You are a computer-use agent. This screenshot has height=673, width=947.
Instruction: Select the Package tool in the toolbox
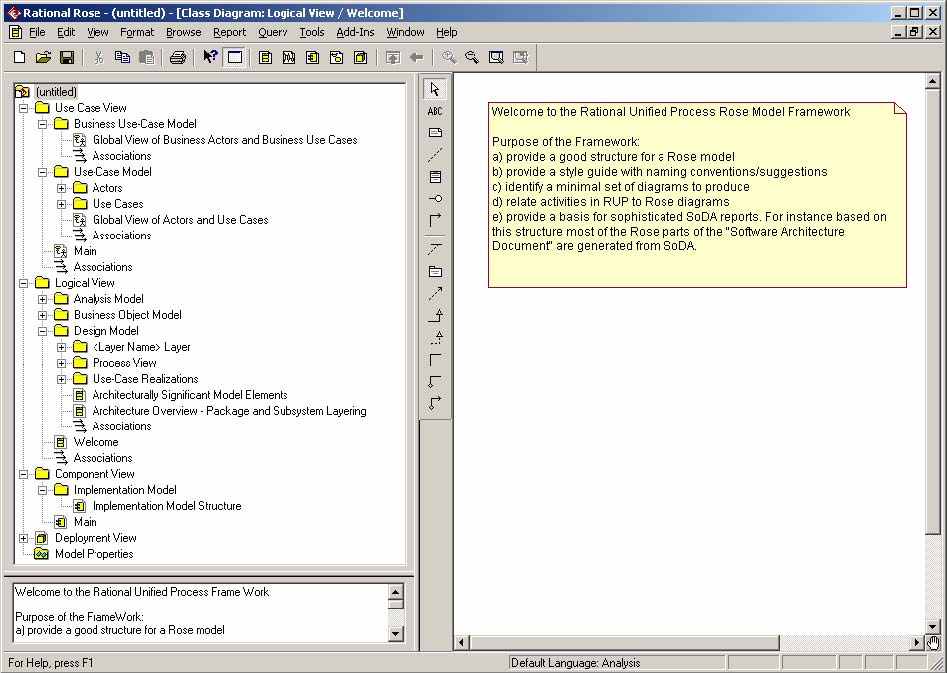(435, 271)
